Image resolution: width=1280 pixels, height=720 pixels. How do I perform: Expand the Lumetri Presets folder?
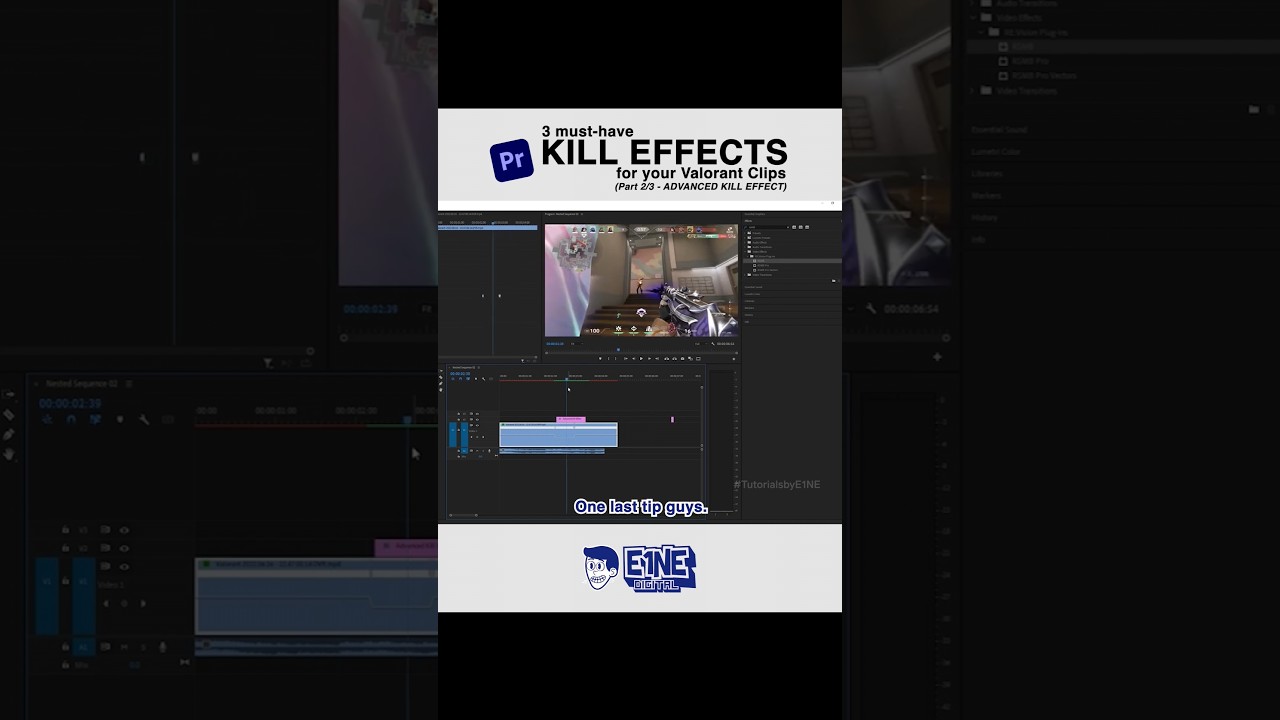(745, 238)
